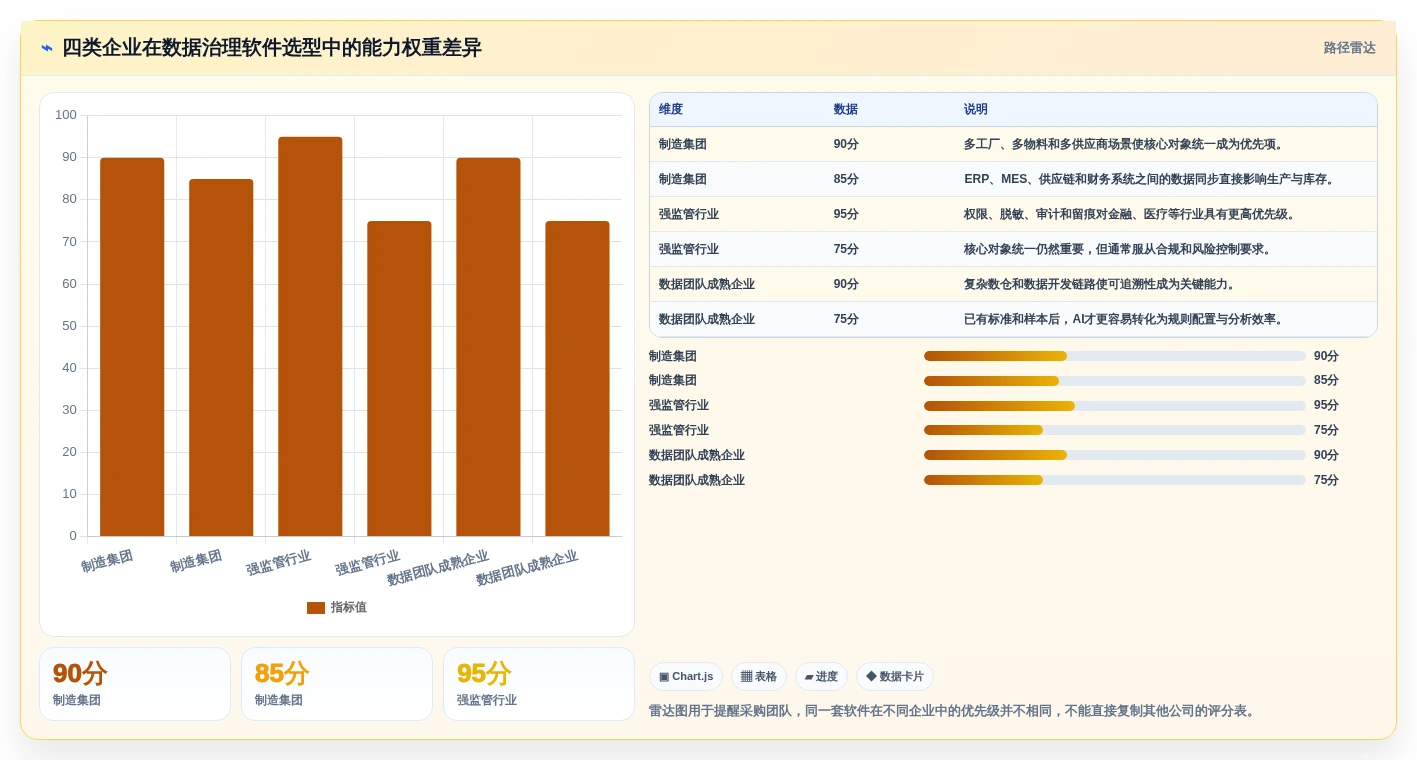
Task: Click the 数据 column header
Action: tap(846, 110)
